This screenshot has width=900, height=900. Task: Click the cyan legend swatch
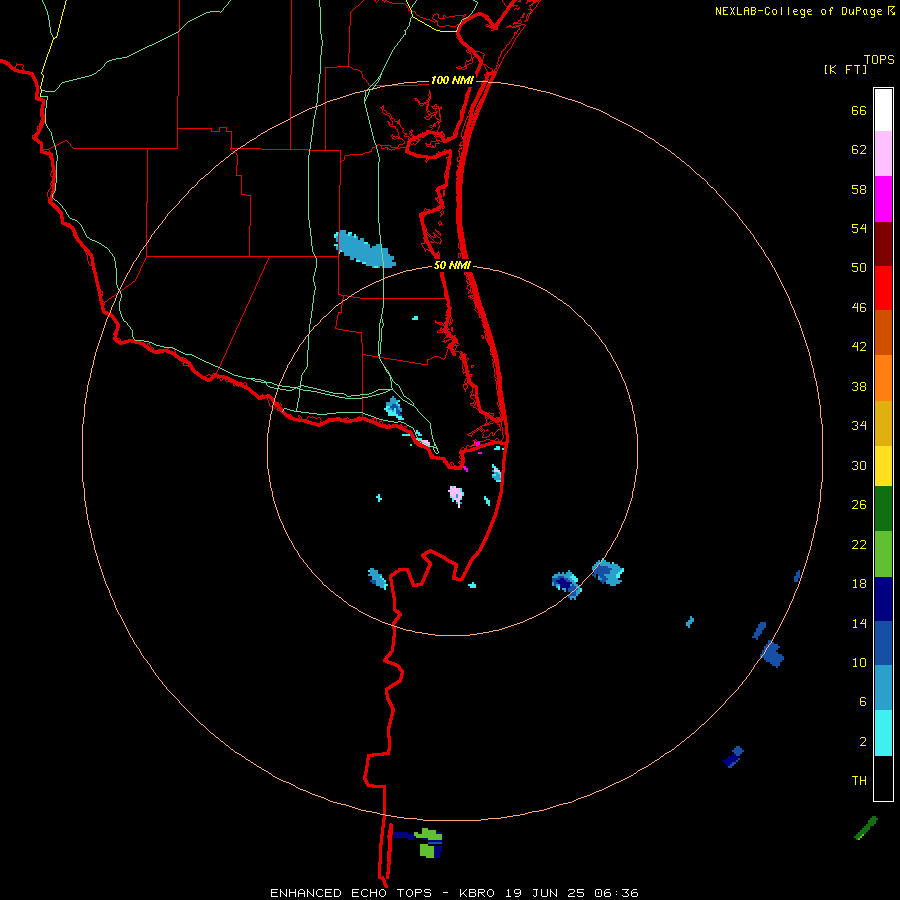tap(883, 733)
